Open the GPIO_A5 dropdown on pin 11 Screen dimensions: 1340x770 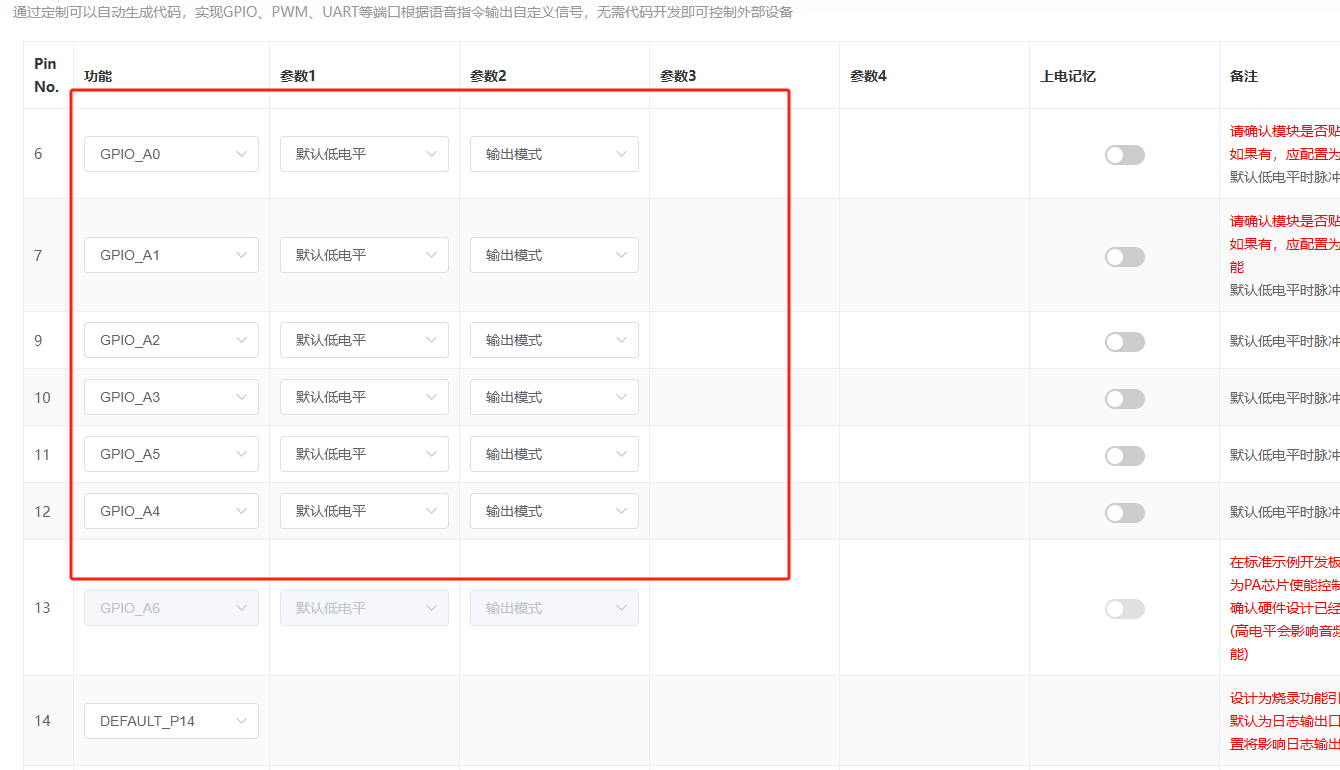pos(171,453)
